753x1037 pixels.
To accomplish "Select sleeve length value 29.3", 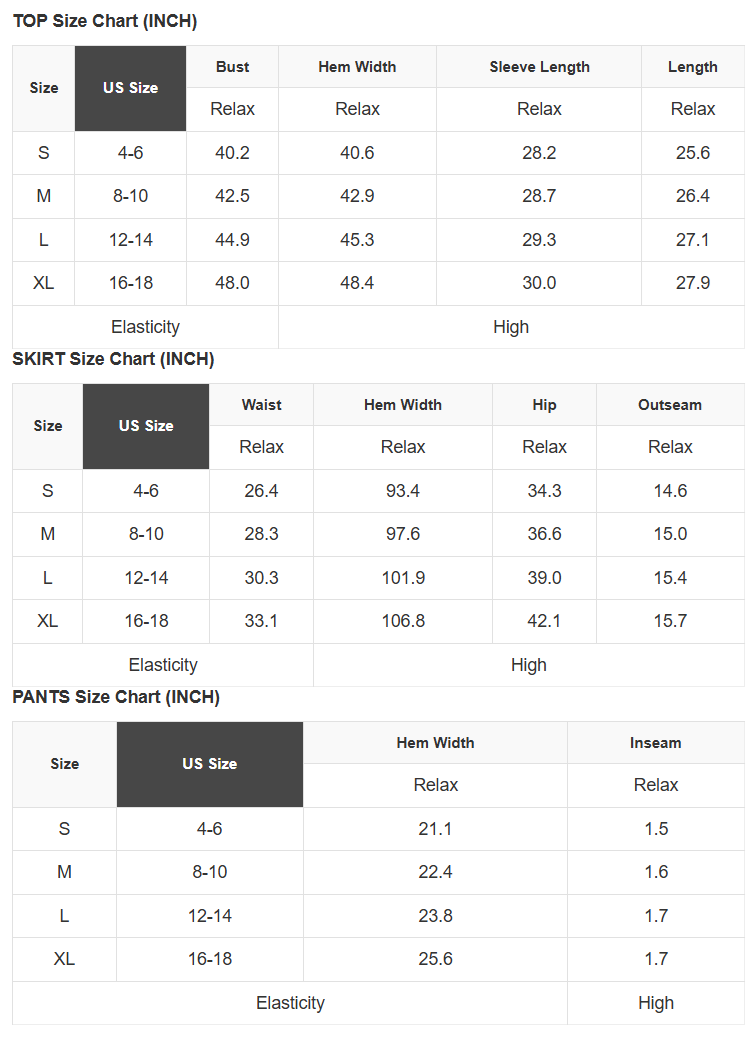I will [539, 240].
